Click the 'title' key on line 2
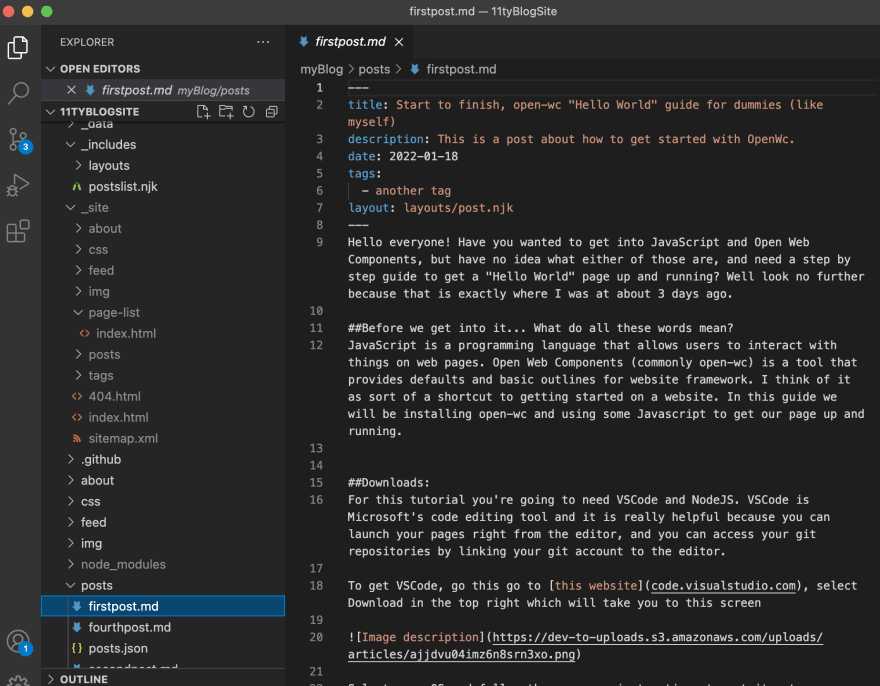880x686 pixels. tap(365, 104)
